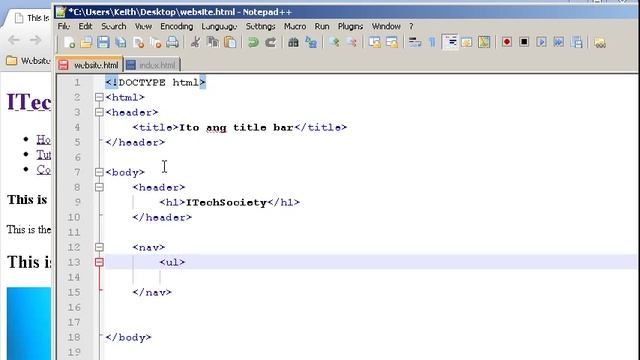
Task: Click the Cut scissors icon
Action: coord(196,42)
